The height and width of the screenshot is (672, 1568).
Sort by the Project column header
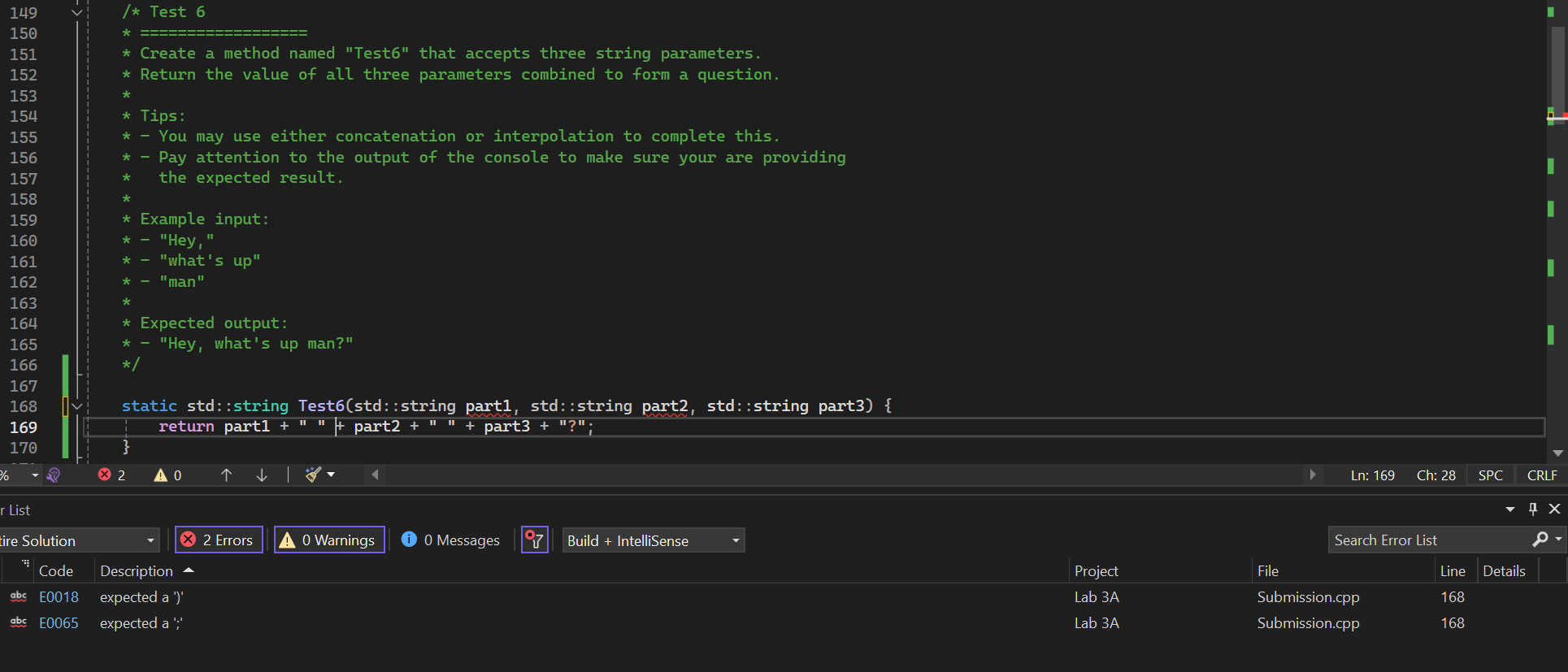click(x=1096, y=571)
